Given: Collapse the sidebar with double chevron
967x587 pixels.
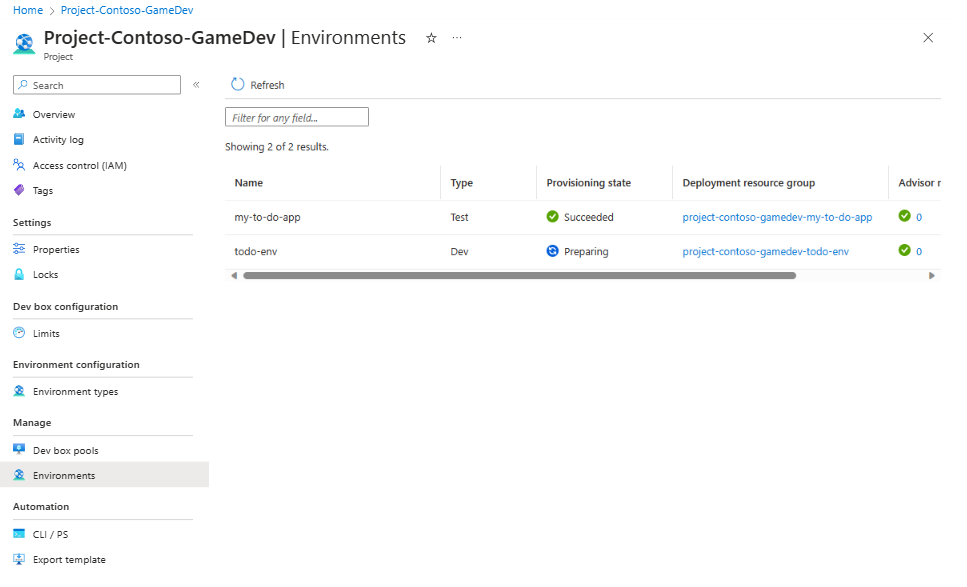Looking at the screenshot, I should [196, 84].
